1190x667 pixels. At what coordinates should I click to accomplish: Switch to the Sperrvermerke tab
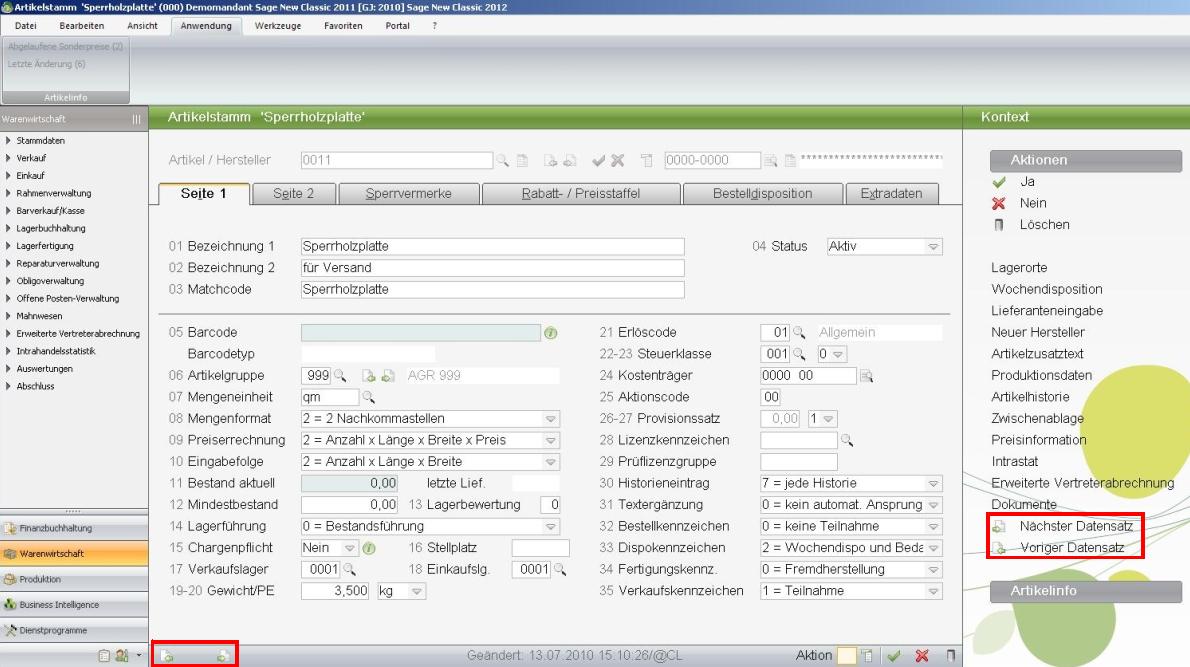pyautogui.click(x=409, y=193)
